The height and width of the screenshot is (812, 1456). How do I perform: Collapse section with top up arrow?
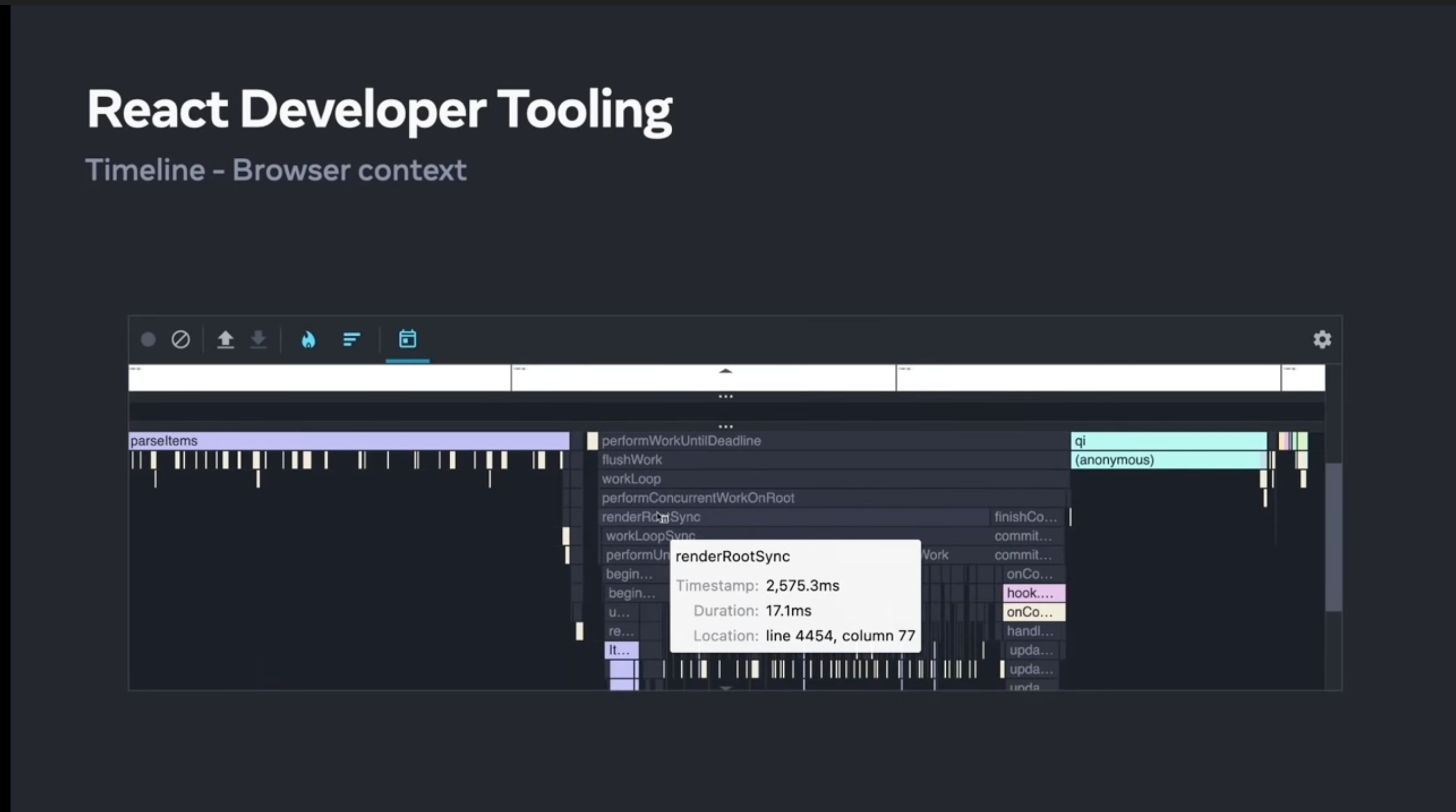tap(725, 371)
